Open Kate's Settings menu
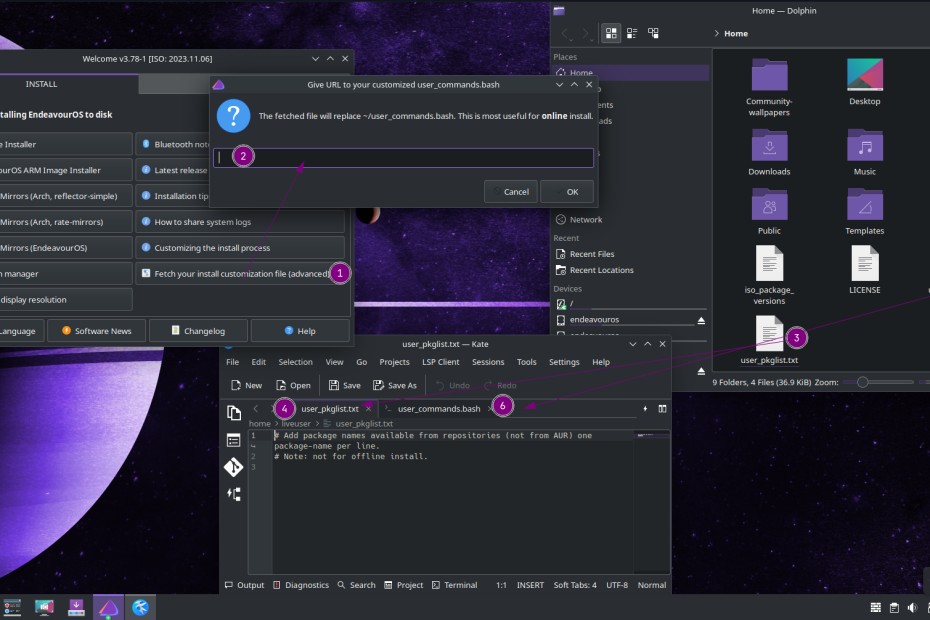The width and height of the screenshot is (930, 620). (x=564, y=362)
